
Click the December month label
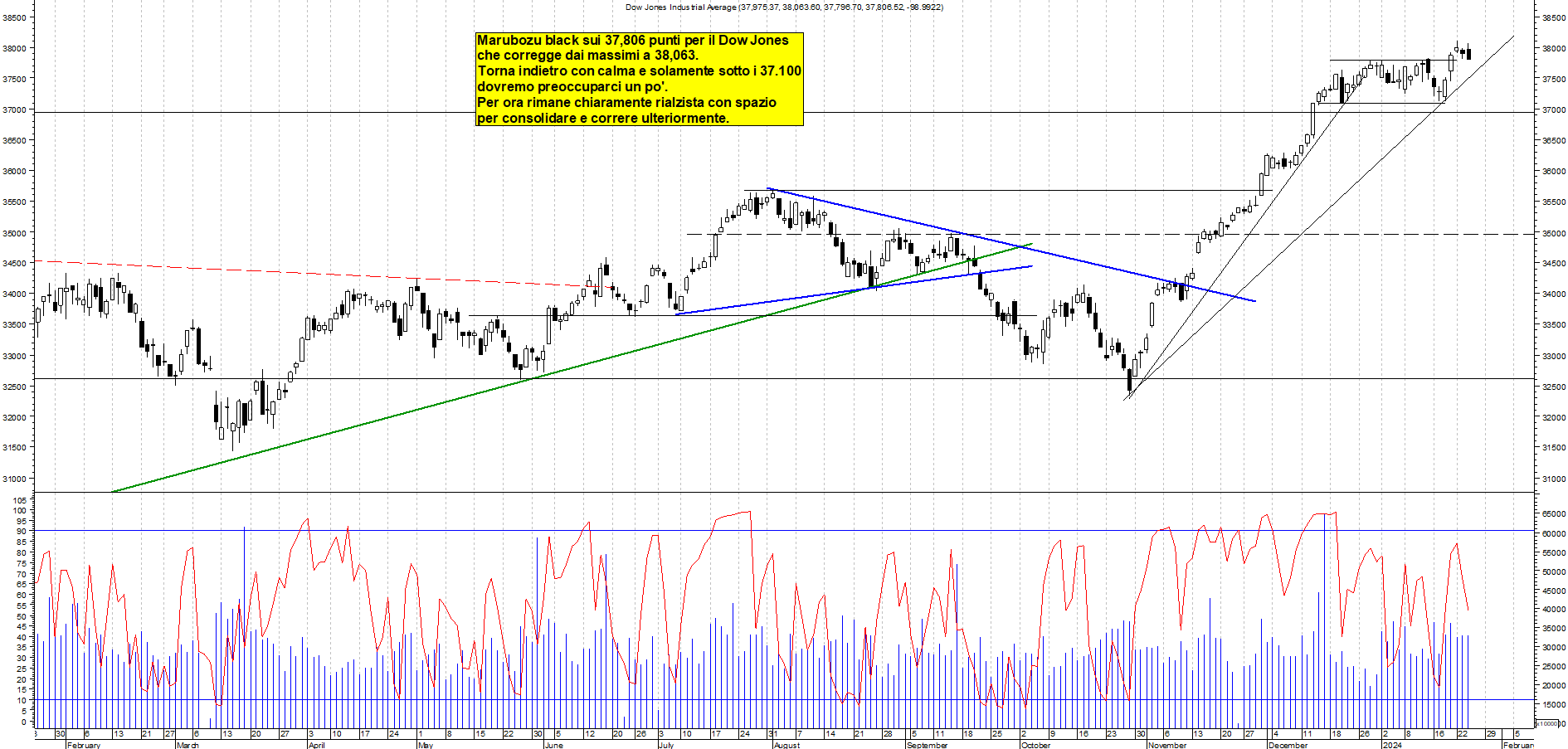1288,745
